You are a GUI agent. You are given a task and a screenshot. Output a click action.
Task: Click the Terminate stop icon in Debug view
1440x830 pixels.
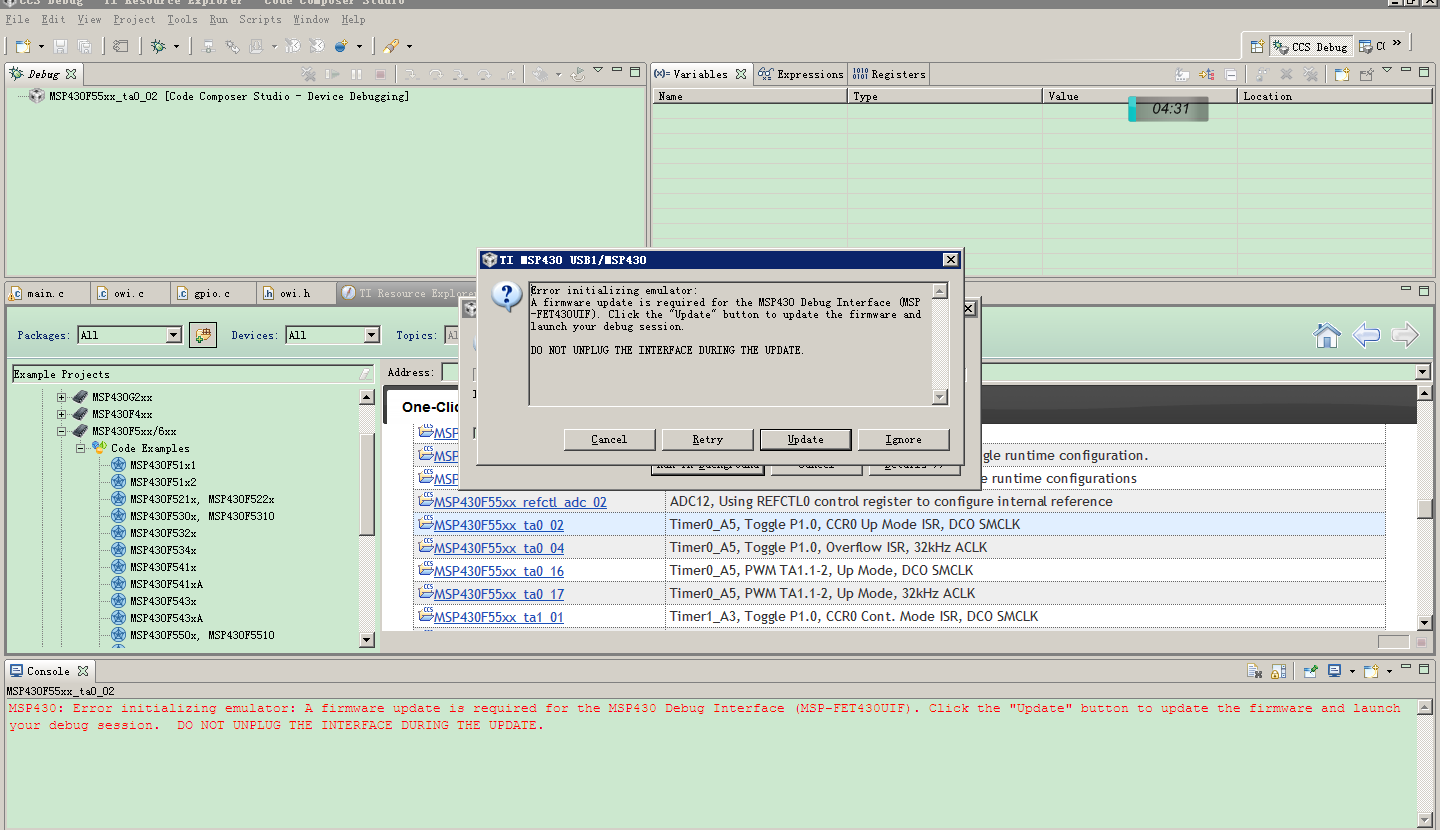point(380,74)
